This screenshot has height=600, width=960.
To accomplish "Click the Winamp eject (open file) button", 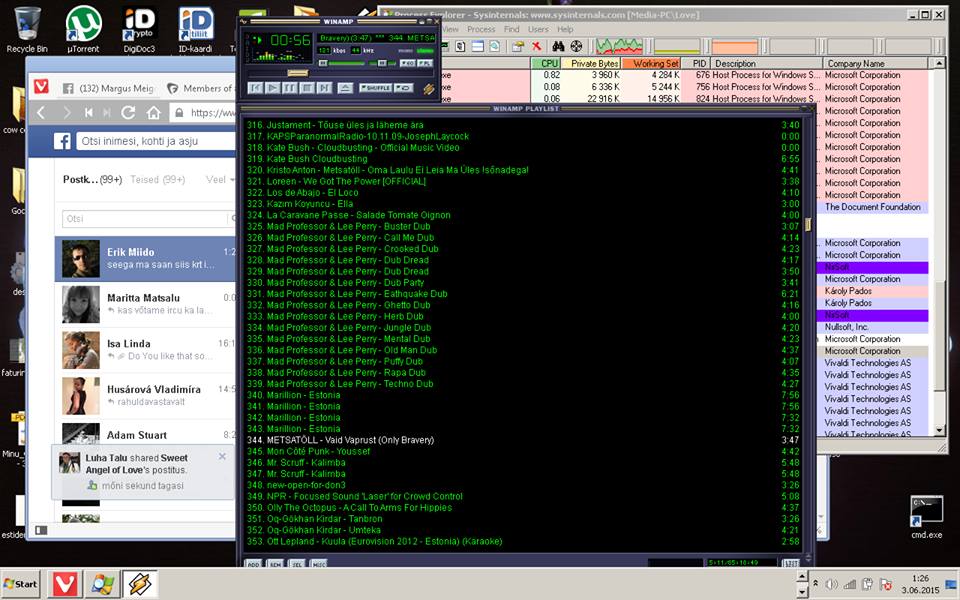I will point(345,88).
